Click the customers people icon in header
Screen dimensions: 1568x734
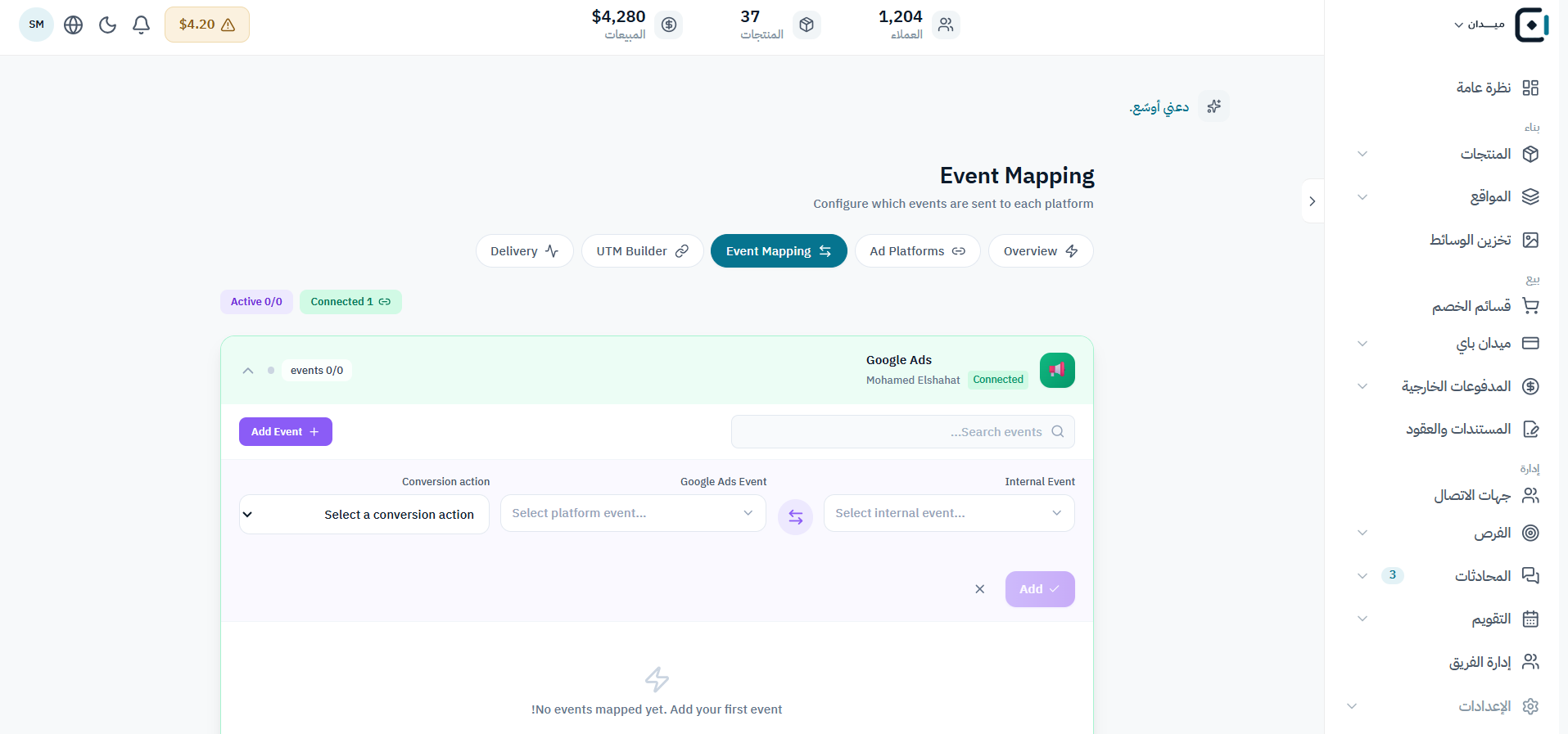point(946,25)
